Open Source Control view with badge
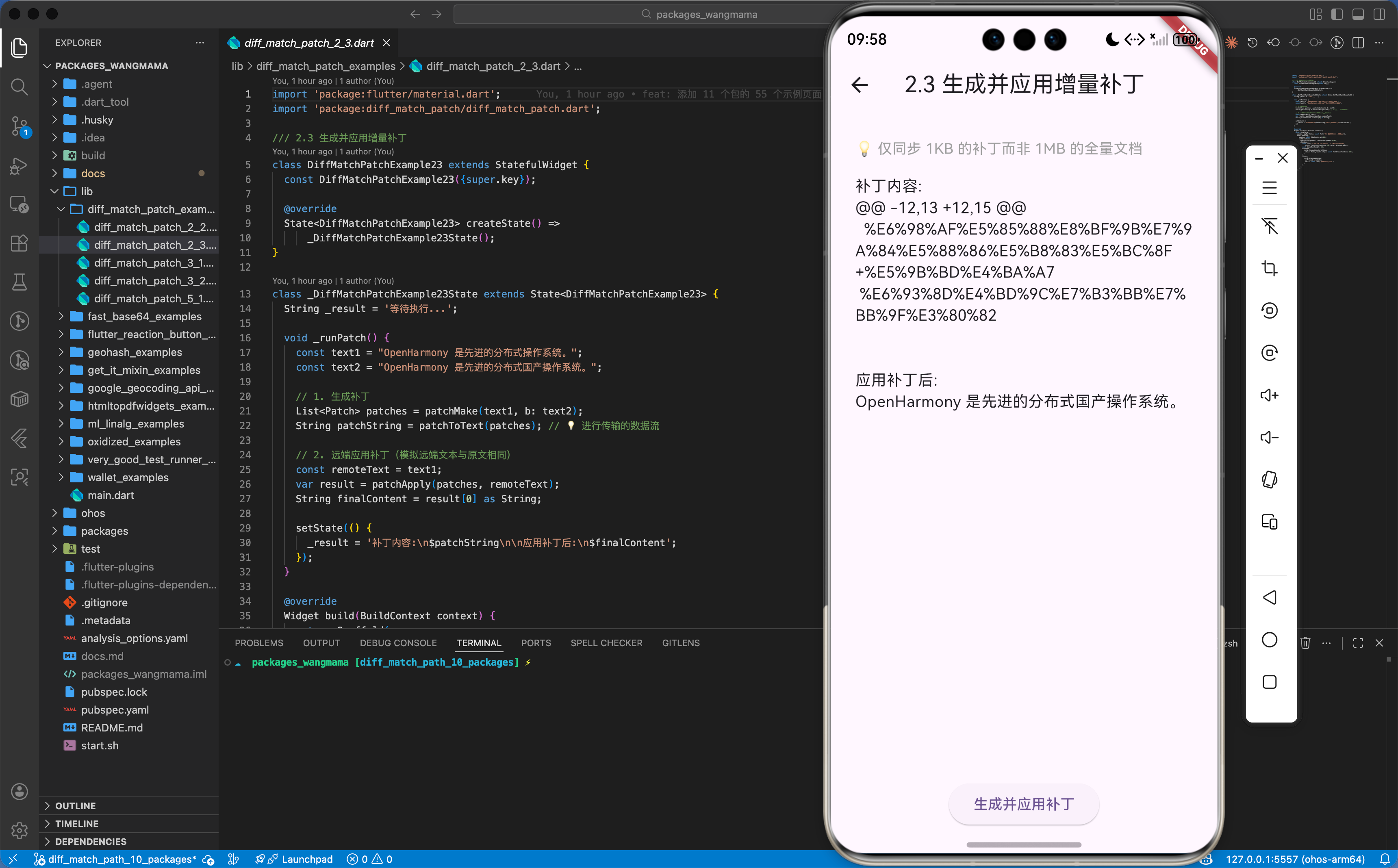The height and width of the screenshot is (868, 1398). tap(19, 126)
